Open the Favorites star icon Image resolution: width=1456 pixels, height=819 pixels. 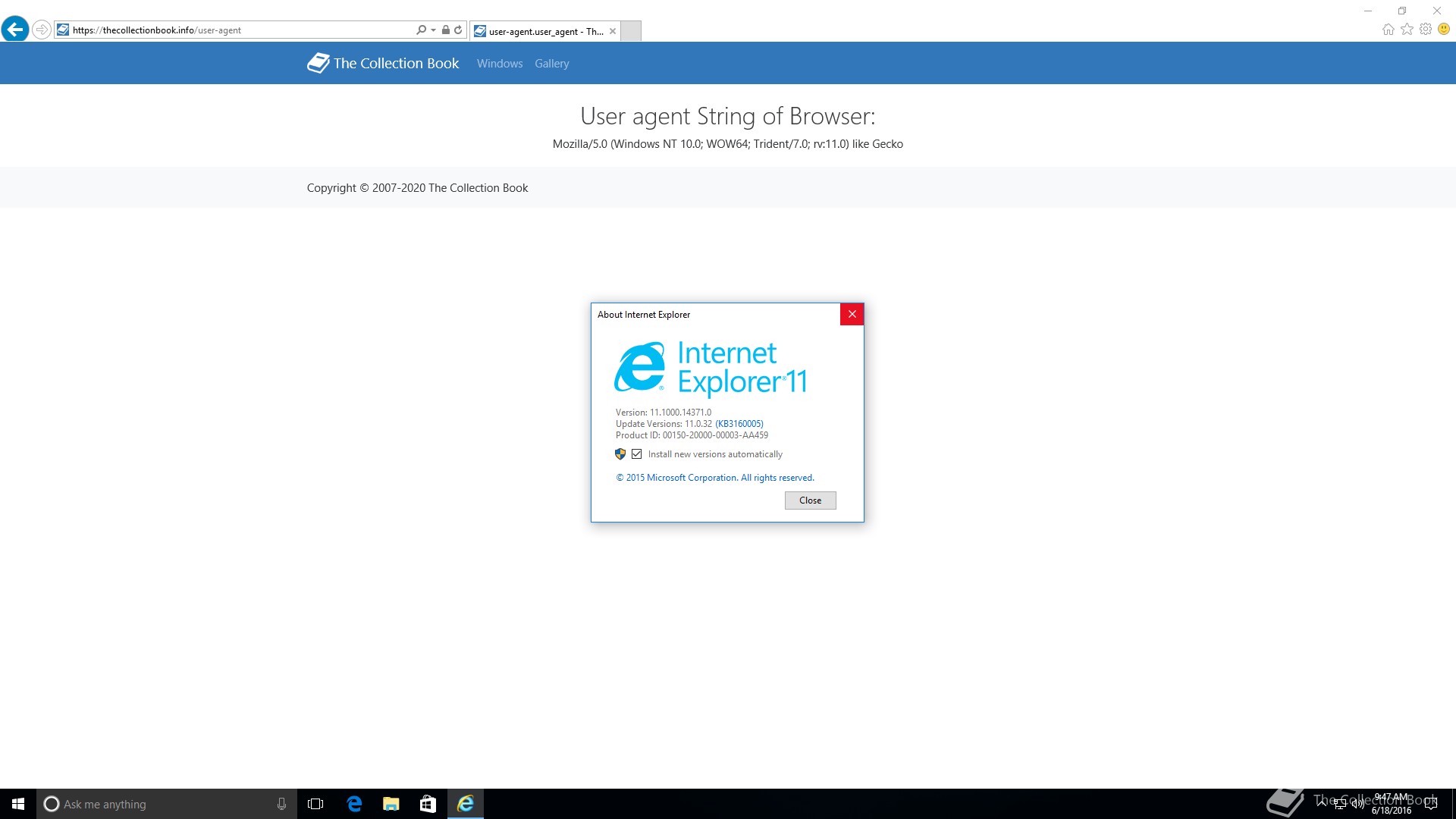point(1407,30)
